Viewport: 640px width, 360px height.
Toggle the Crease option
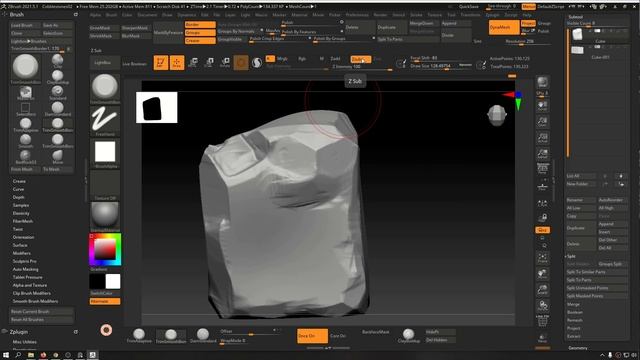coord(200,41)
